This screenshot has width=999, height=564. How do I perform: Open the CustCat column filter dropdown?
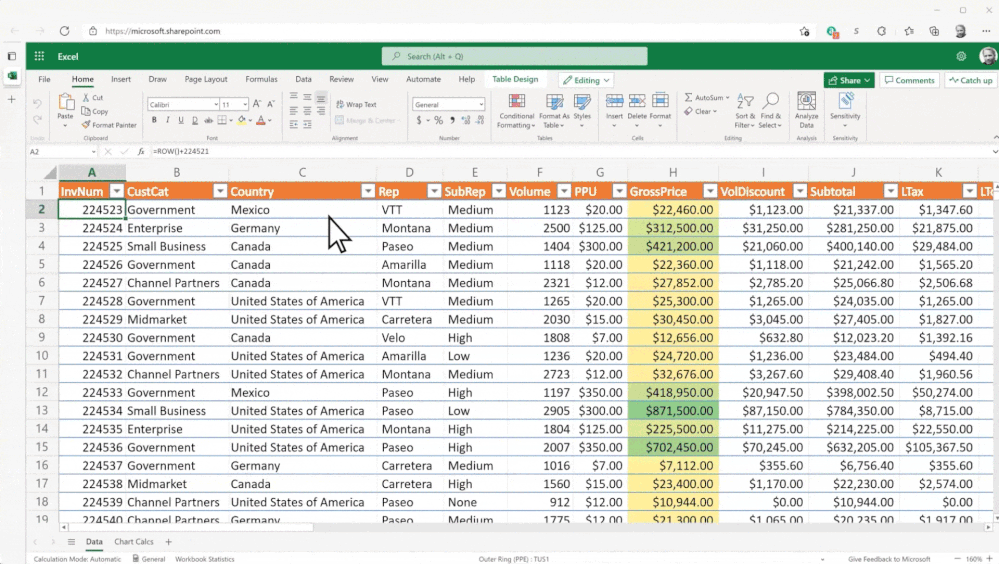(220, 191)
